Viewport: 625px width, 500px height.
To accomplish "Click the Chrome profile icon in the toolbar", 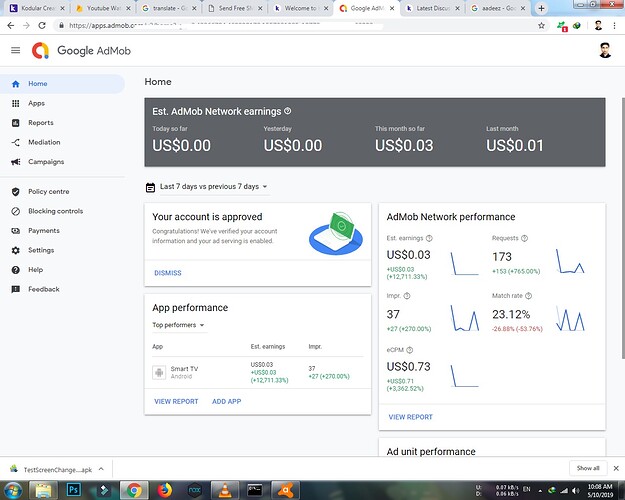I will pos(598,26).
